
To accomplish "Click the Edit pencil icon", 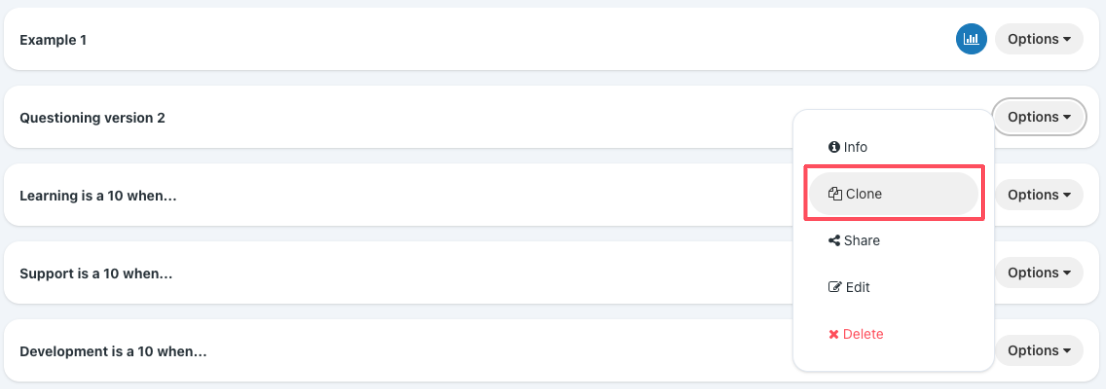I will pos(834,287).
